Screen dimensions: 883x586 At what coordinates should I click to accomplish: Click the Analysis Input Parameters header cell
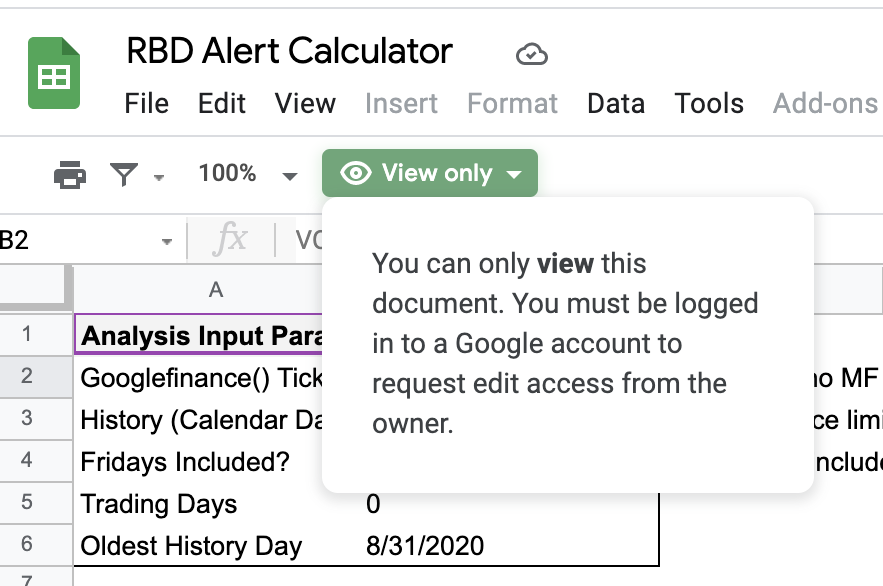[200, 335]
